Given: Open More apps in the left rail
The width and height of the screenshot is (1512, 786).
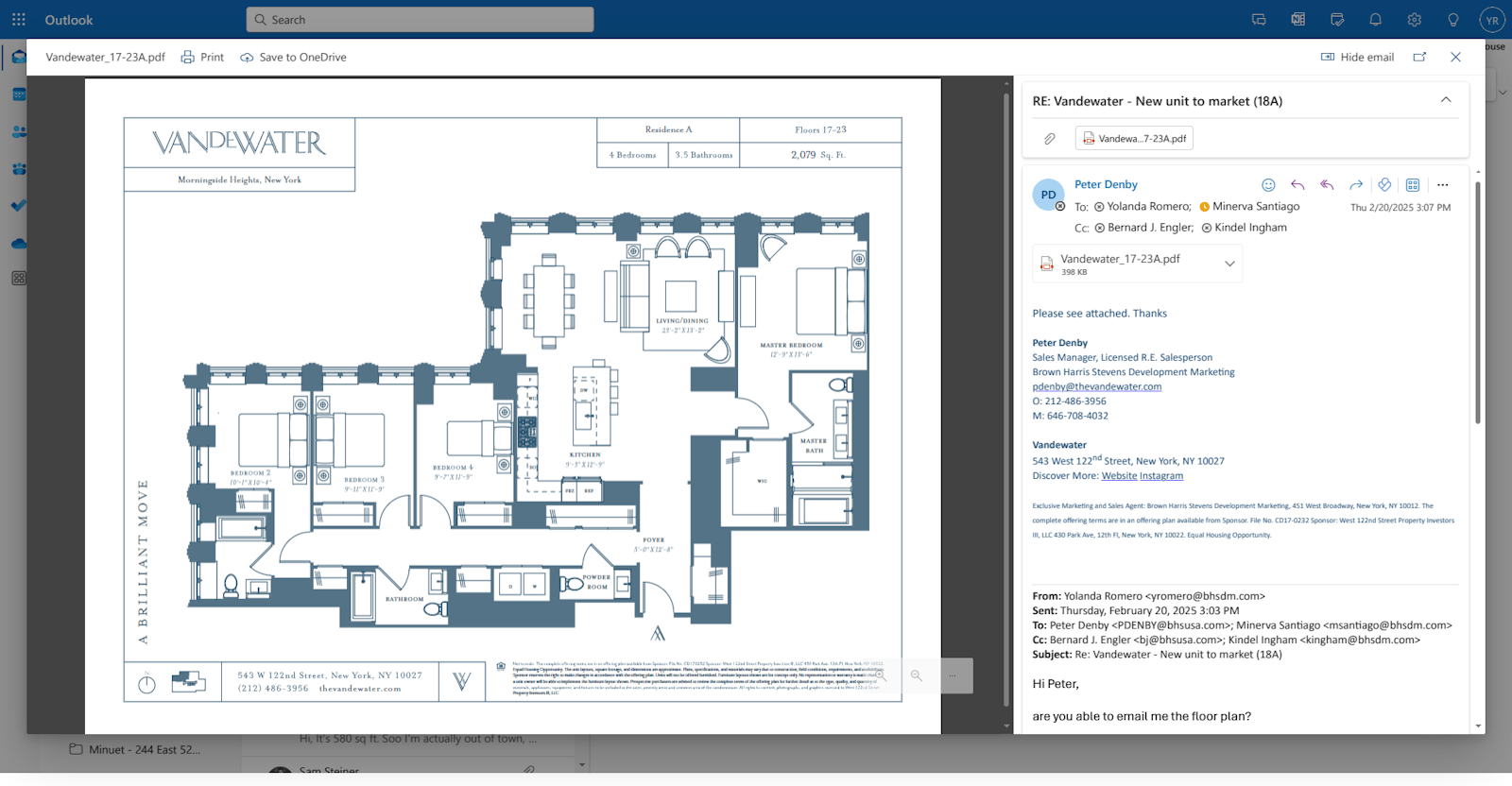Looking at the screenshot, I should point(18,279).
